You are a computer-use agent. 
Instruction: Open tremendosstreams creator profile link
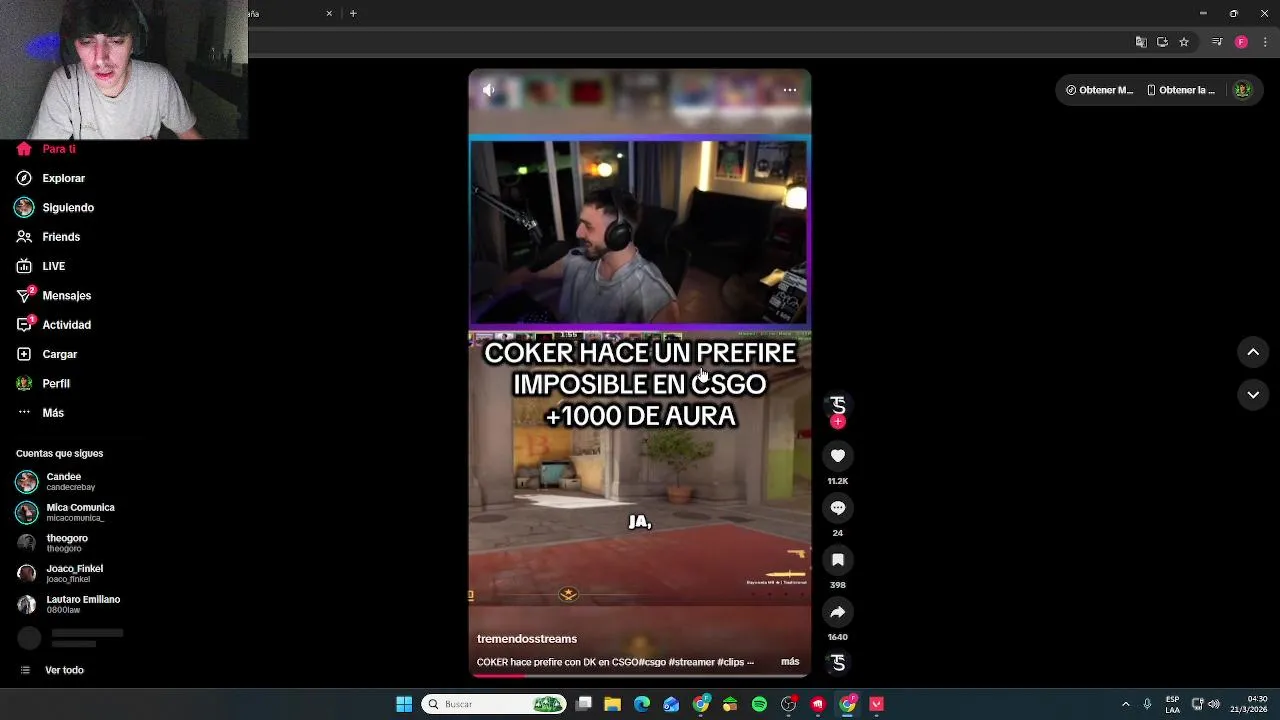coord(527,639)
